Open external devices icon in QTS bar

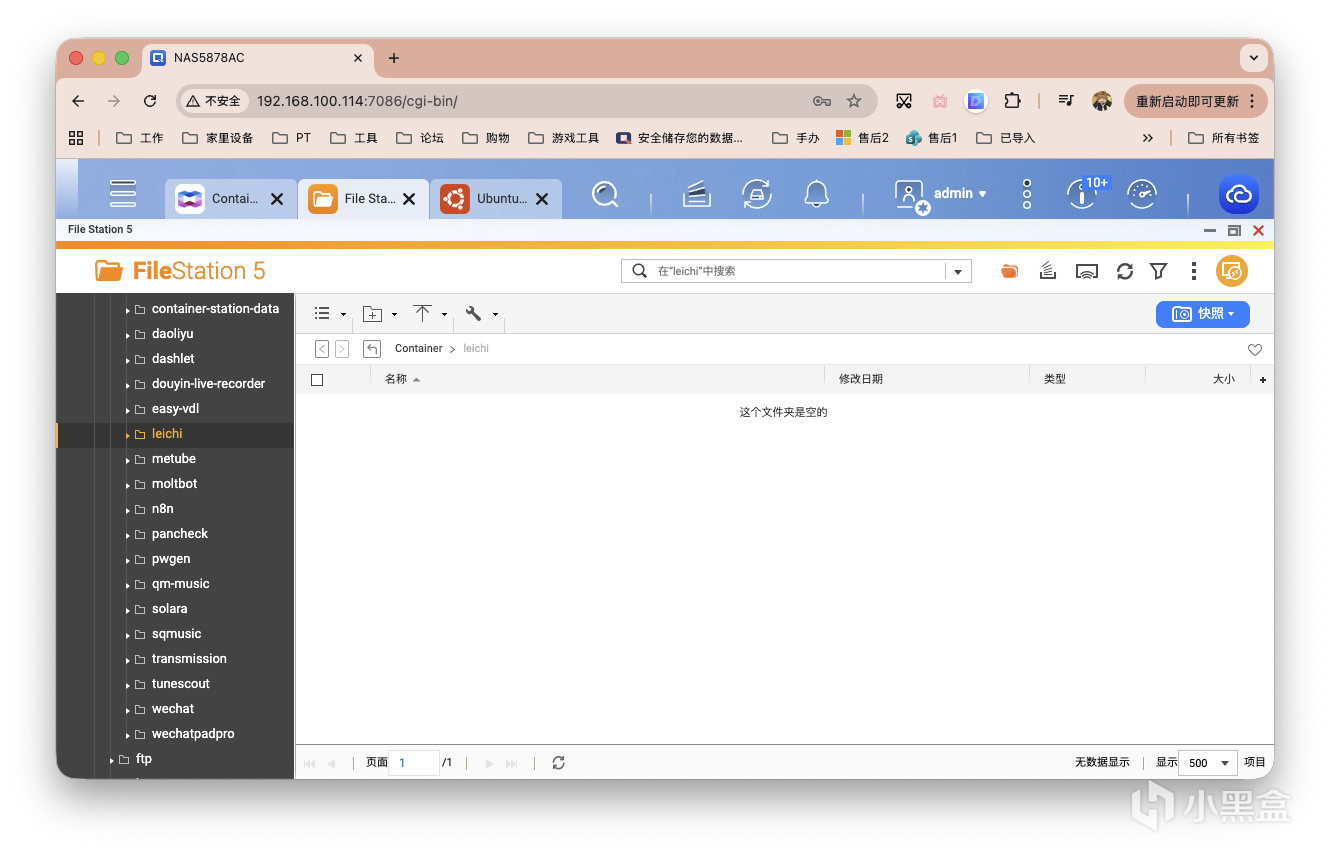tap(757, 194)
